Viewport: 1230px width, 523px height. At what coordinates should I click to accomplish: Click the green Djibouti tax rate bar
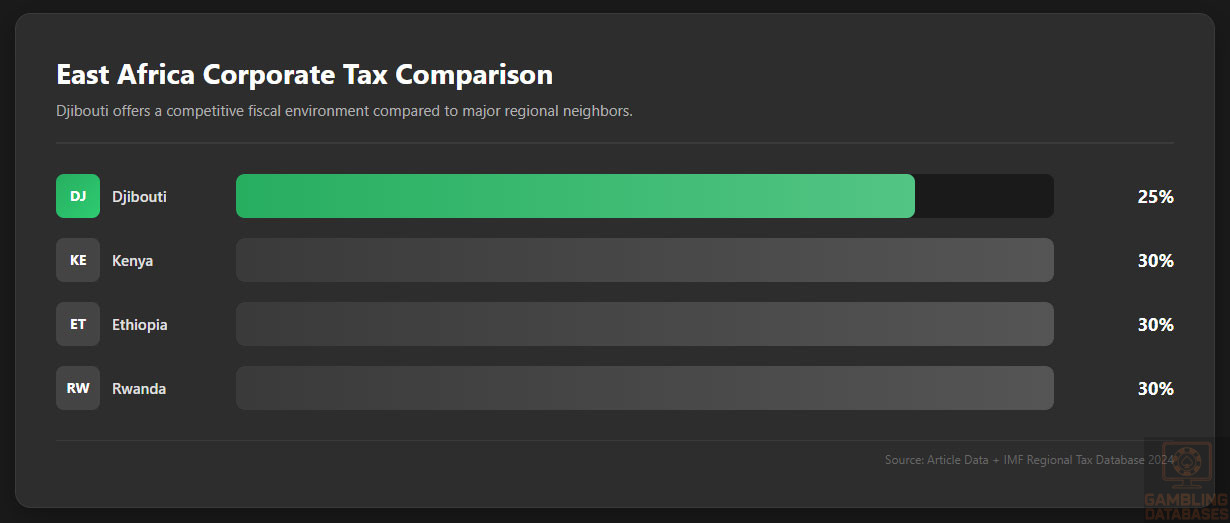point(575,196)
